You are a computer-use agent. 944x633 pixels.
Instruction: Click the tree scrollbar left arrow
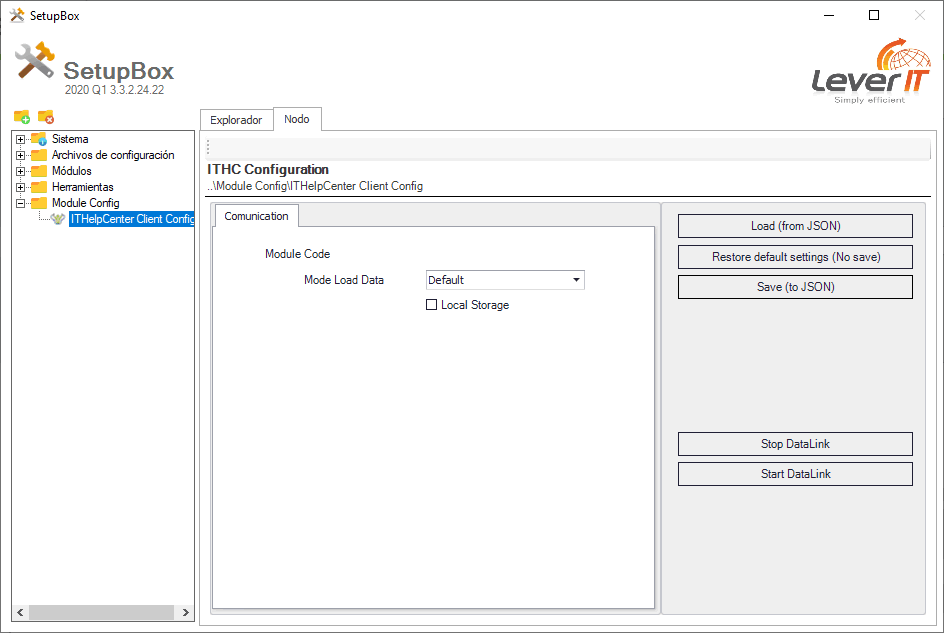point(20,613)
